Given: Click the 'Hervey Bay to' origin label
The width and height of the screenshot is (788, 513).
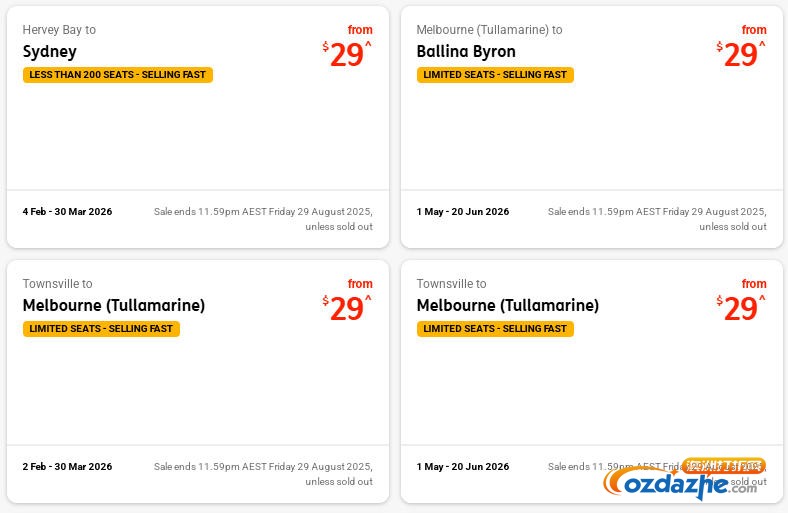Looking at the screenshot, I should point(59,30).
